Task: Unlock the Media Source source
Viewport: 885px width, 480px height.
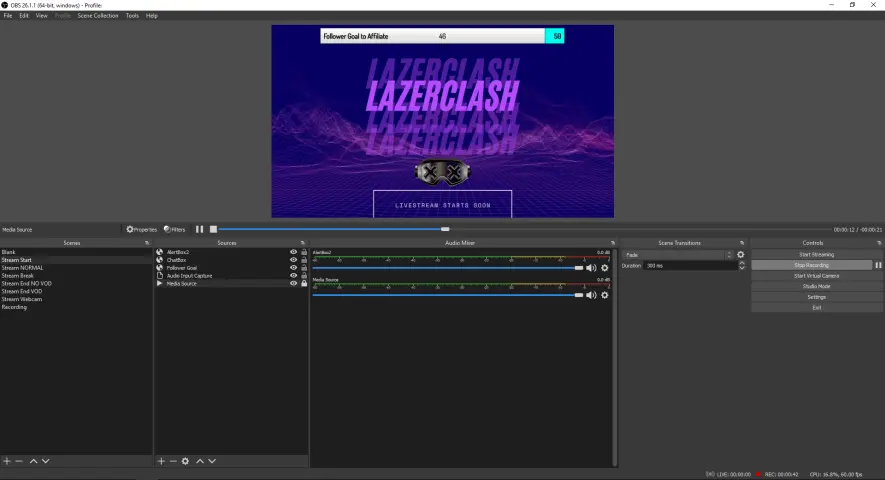Action: tap(304, 283)
